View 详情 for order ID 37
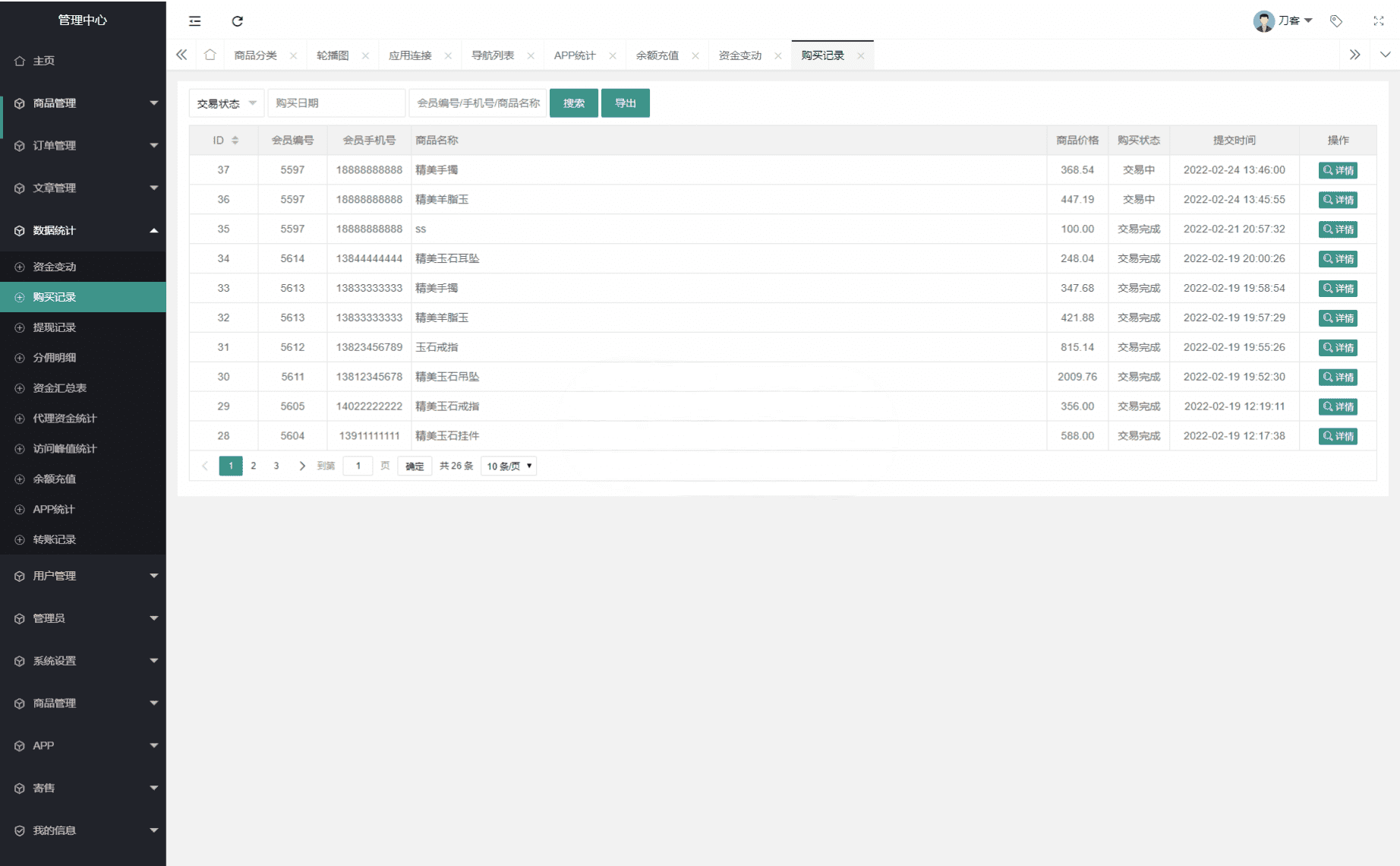This screenshot has width=1400, height=866. pyautogui.click(x=1338, y=170)
